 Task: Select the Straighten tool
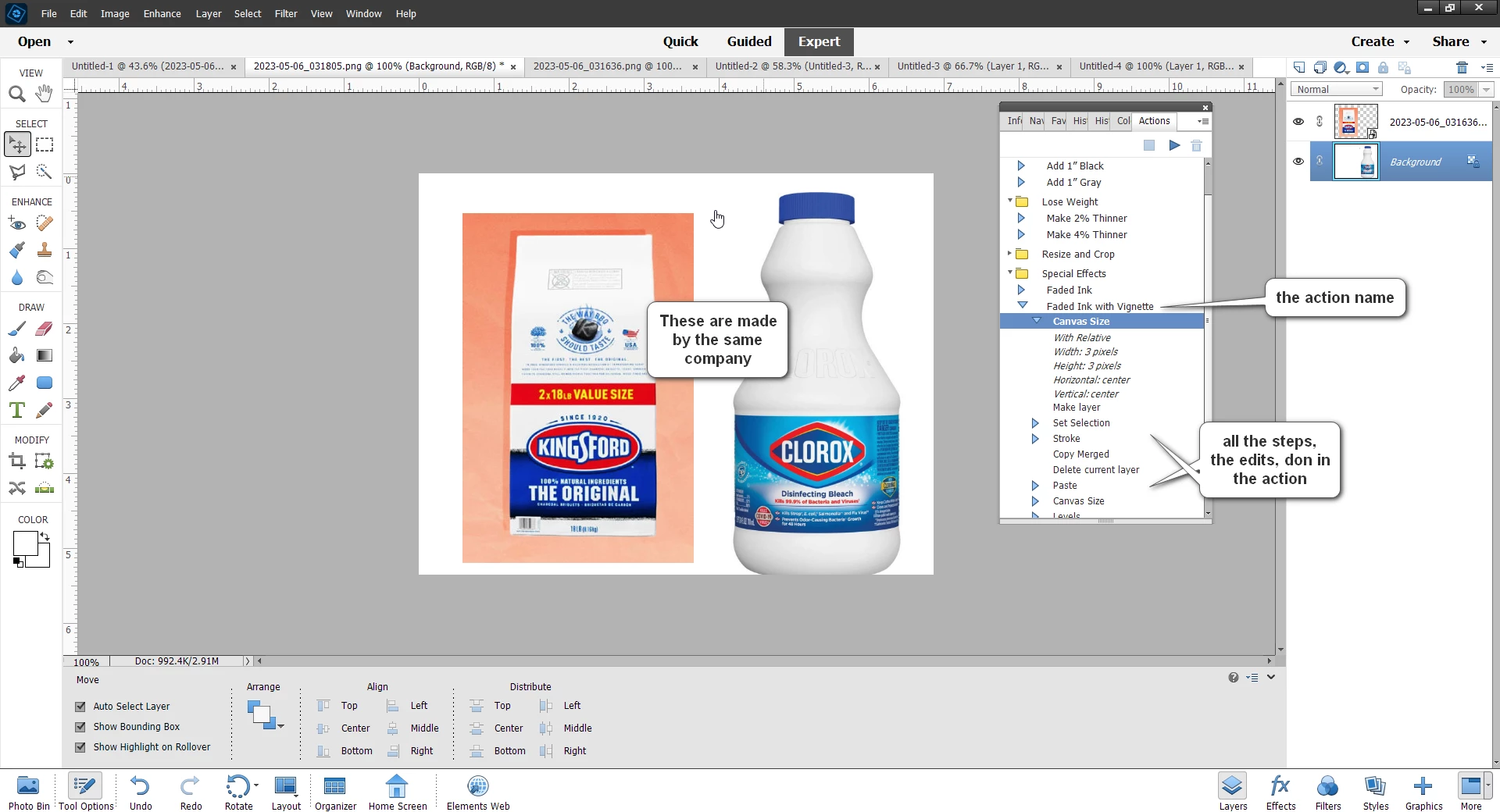coord(45,489)
